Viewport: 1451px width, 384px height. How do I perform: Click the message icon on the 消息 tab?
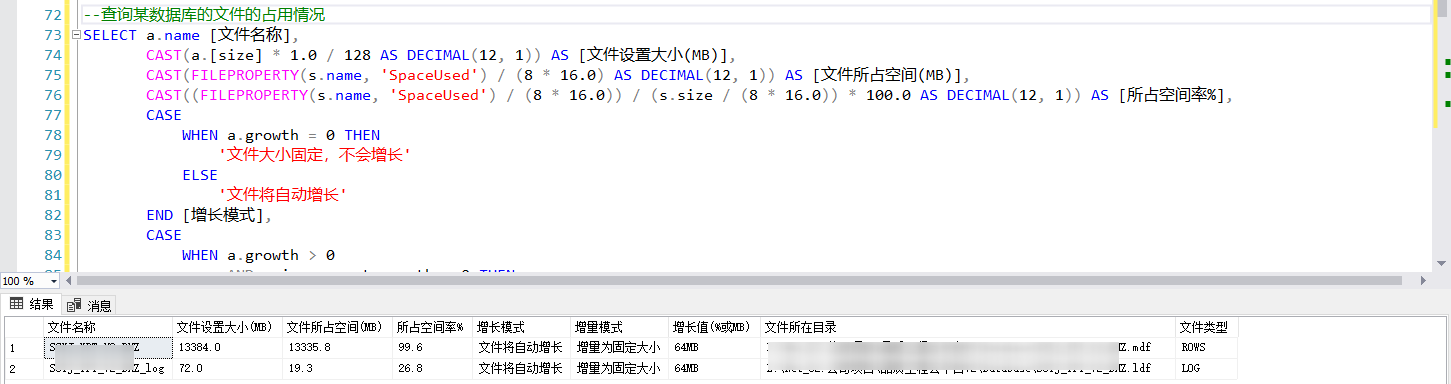click(74, 305)
